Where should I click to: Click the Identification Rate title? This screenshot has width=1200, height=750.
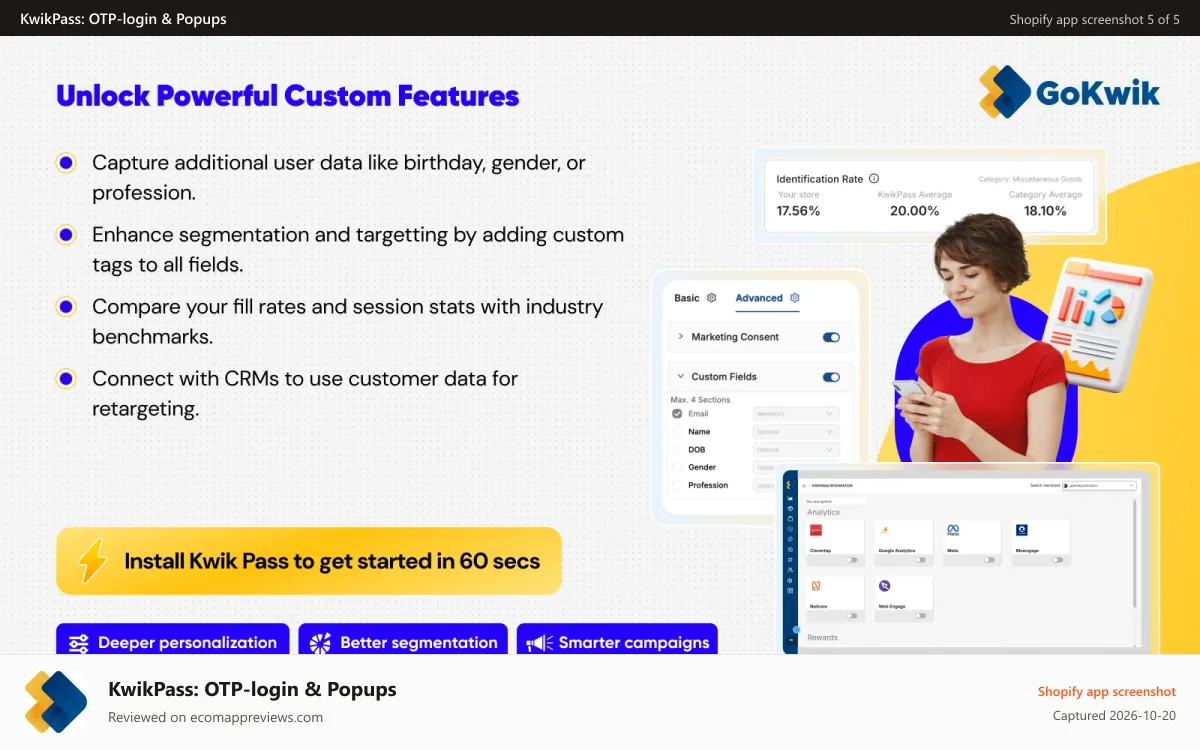[x=820, y=179]
